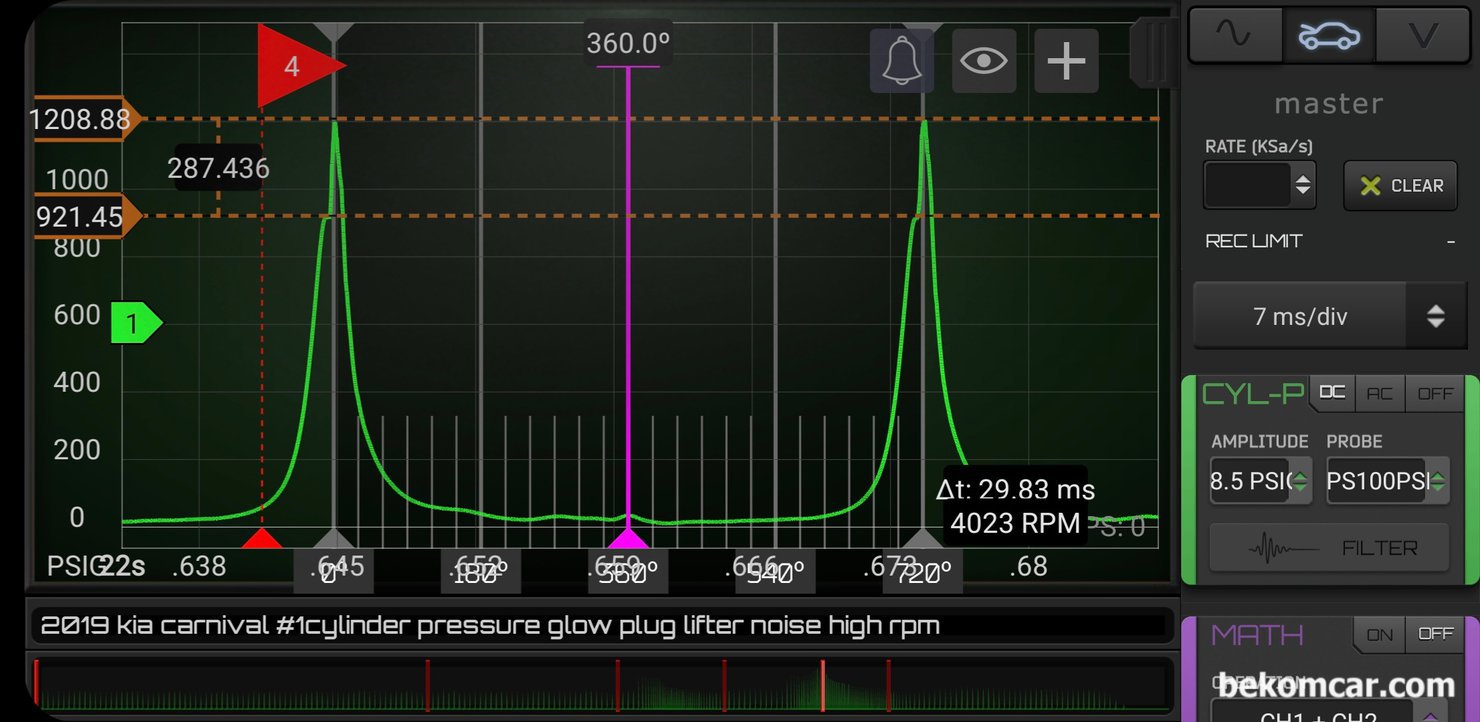
Task: Click the red flag marker 4
Action: 297,66
